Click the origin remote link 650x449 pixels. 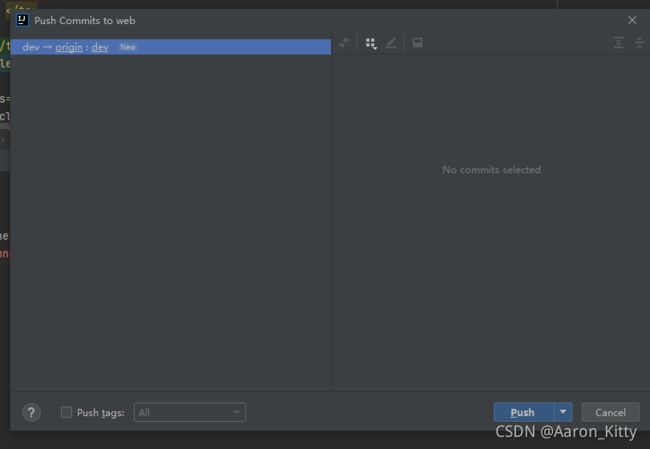click(x=69, y=47)
